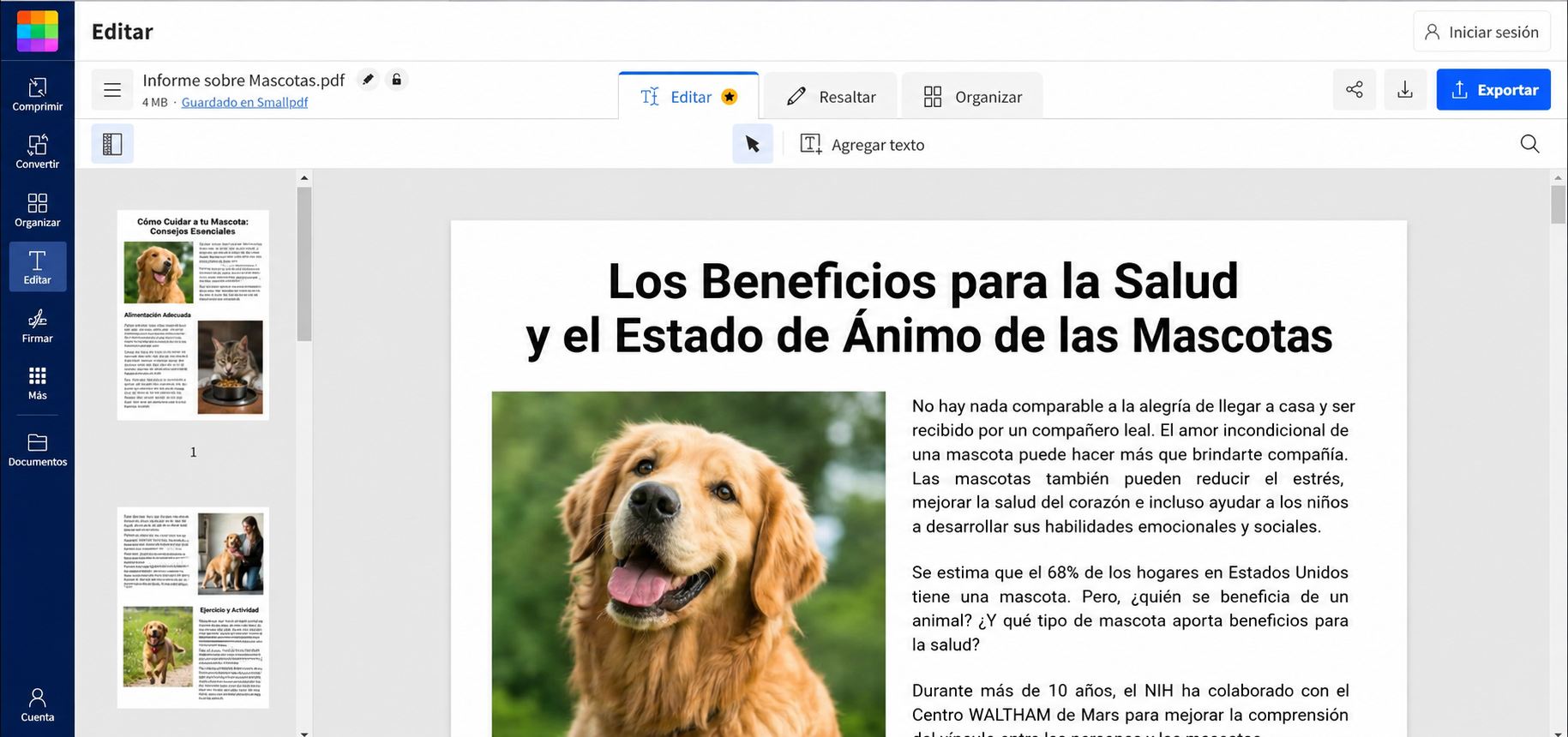Open the Firmar tool in sidebar
The height and width of the screenshot is (737, 1568).
38,326
